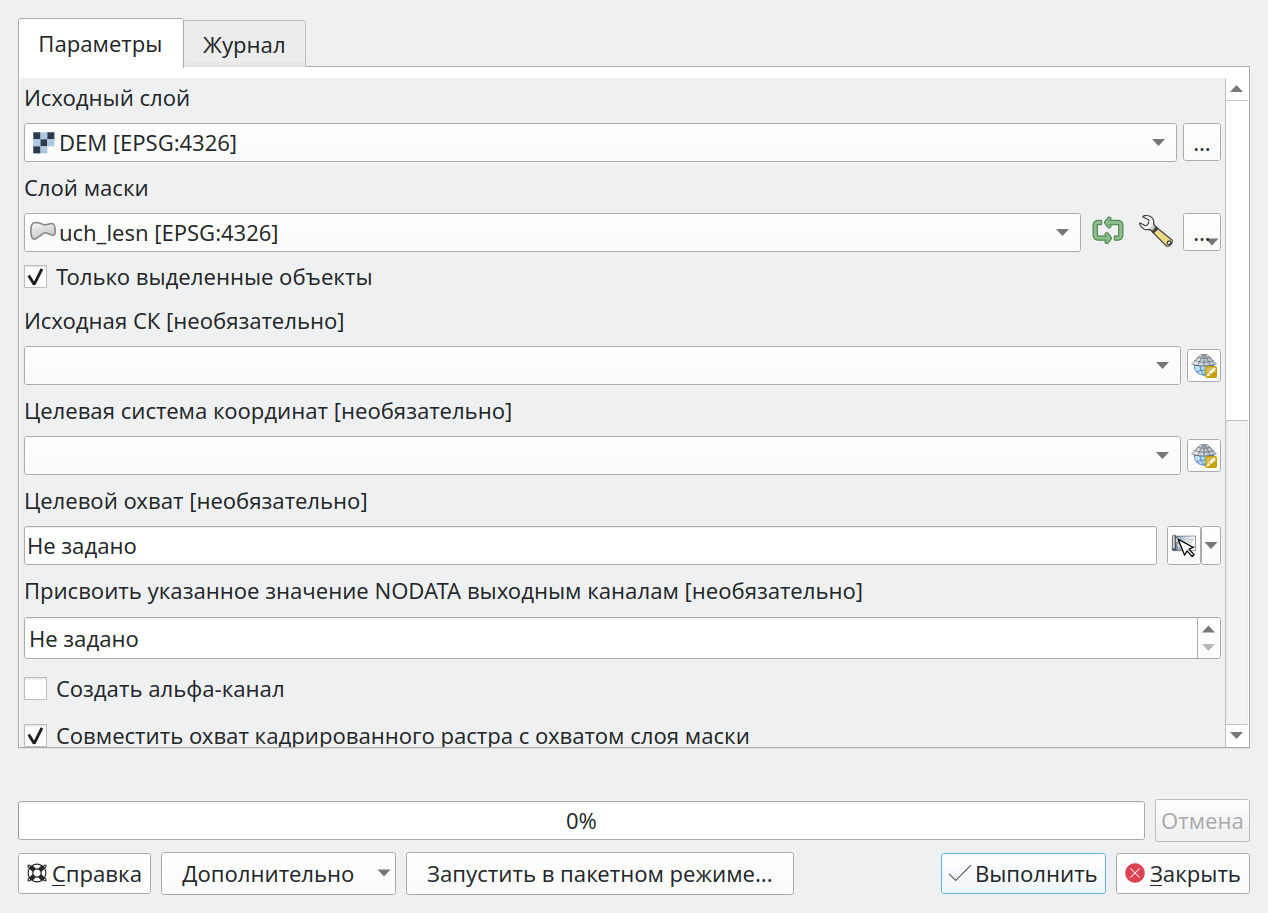Click the source CRS globe icon
1268x913 pixels.
point(1204,366)
